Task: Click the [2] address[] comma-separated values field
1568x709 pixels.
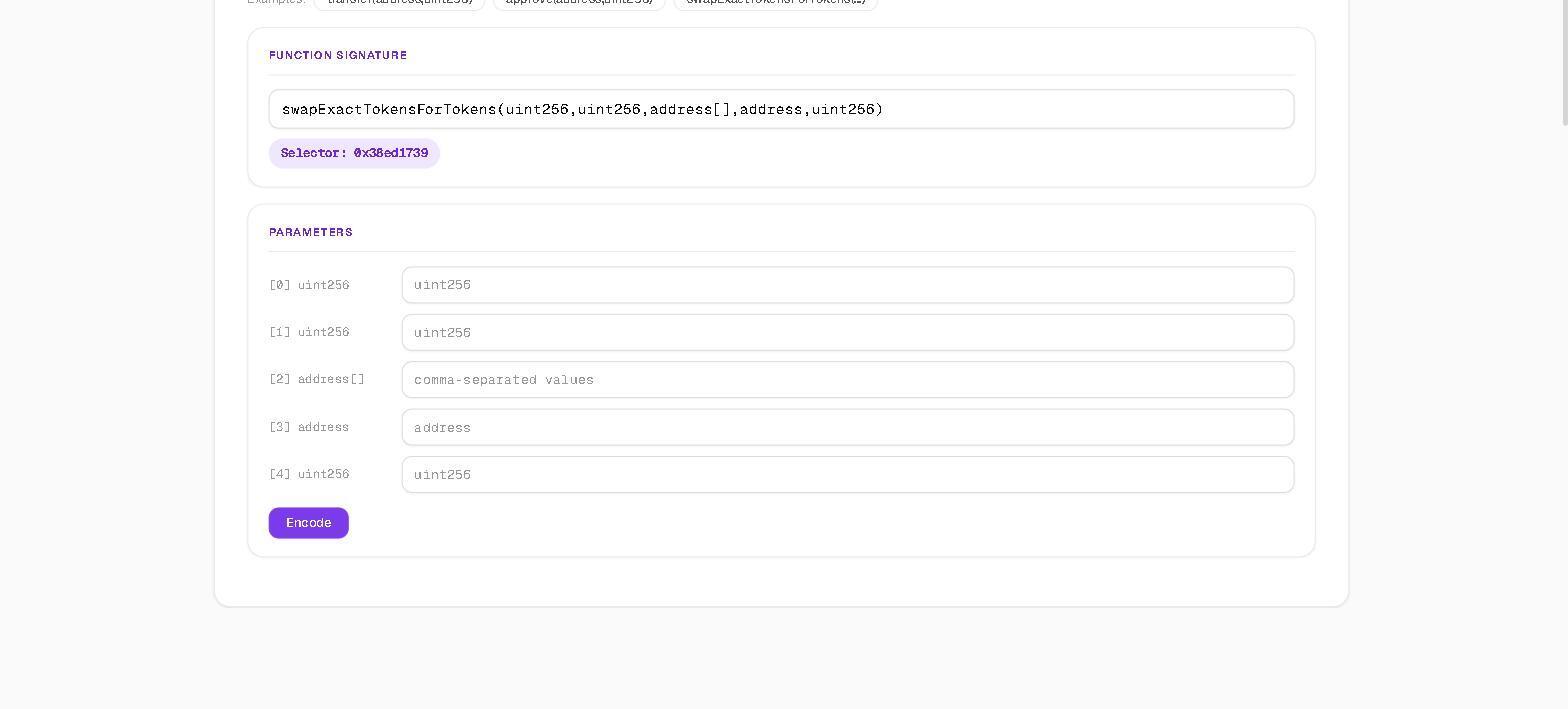Action: [x=848, y=380]
